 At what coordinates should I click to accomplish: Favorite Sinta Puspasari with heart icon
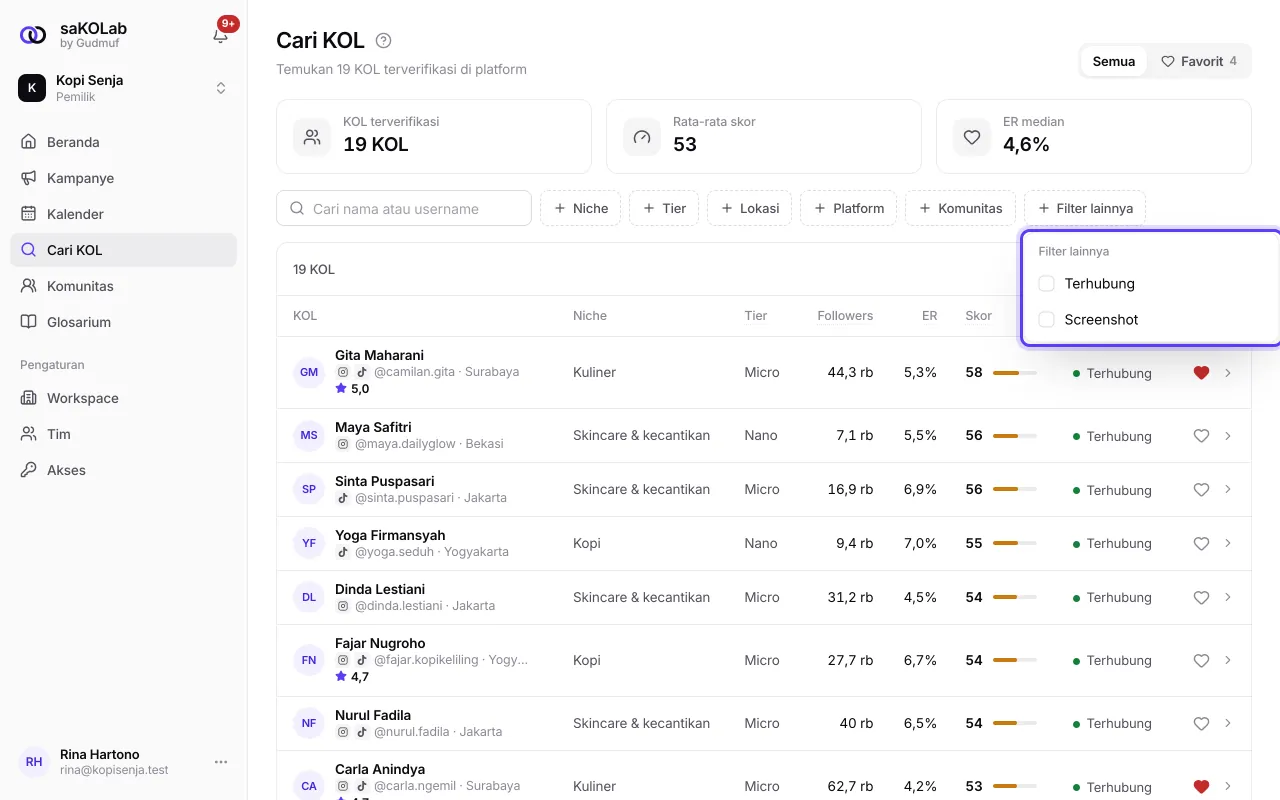pos(1201,490)
